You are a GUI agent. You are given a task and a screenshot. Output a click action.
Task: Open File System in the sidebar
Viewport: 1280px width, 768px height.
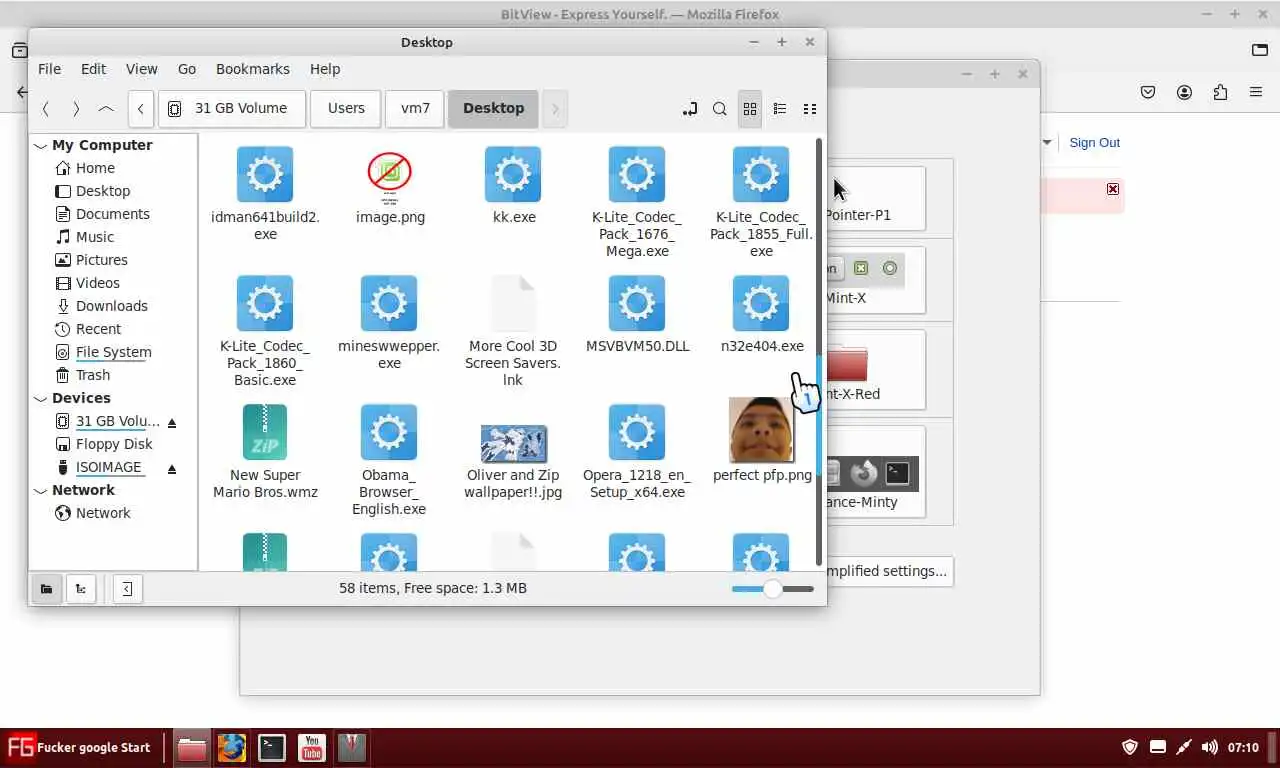click(x=113, y=352)
